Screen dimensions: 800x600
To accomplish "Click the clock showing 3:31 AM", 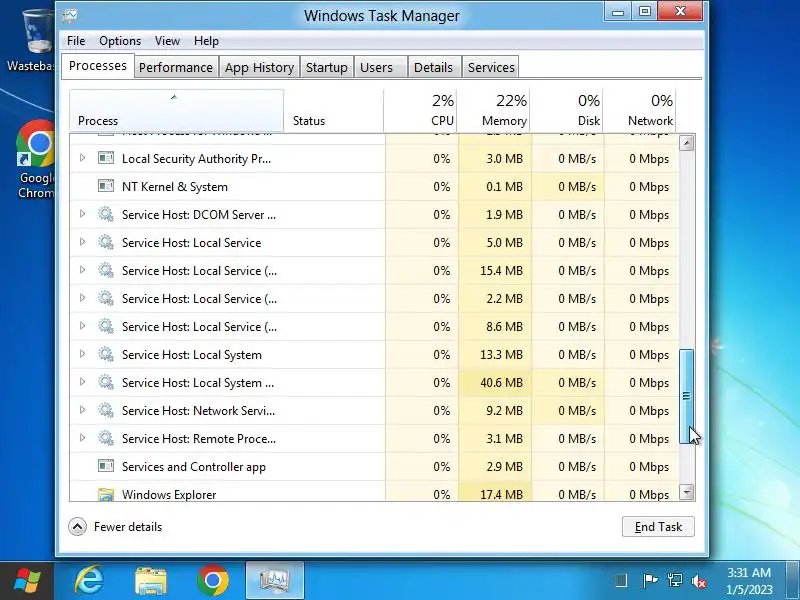I will click(x=749, y=581).
